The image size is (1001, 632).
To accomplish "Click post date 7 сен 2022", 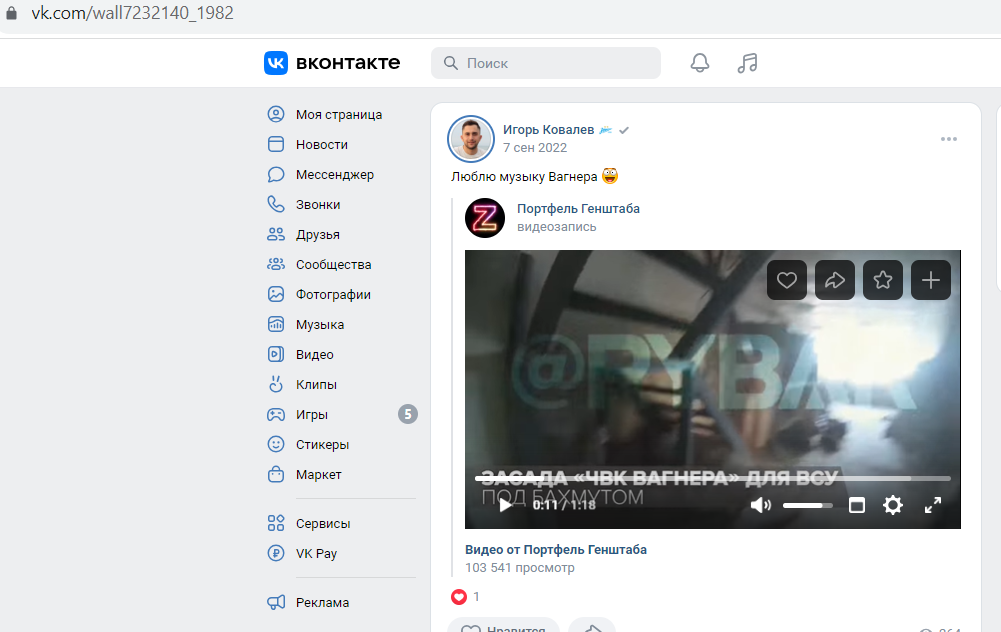I will [535, 148].
